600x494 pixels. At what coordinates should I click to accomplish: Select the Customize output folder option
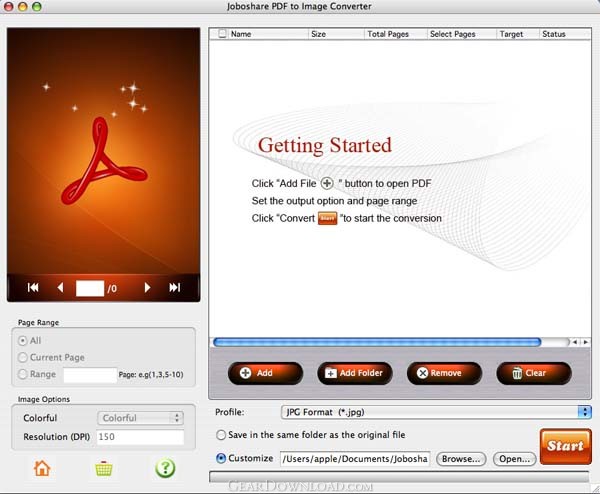221,458
